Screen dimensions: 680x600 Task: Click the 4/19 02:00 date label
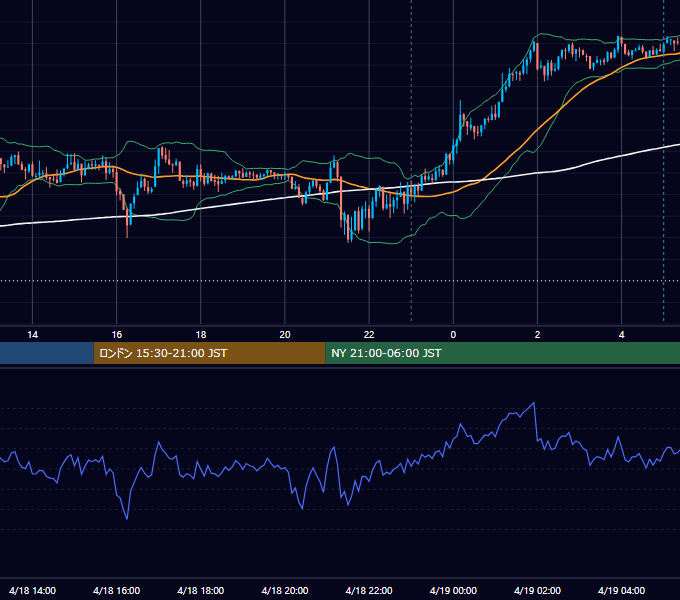tap(537, 590)
